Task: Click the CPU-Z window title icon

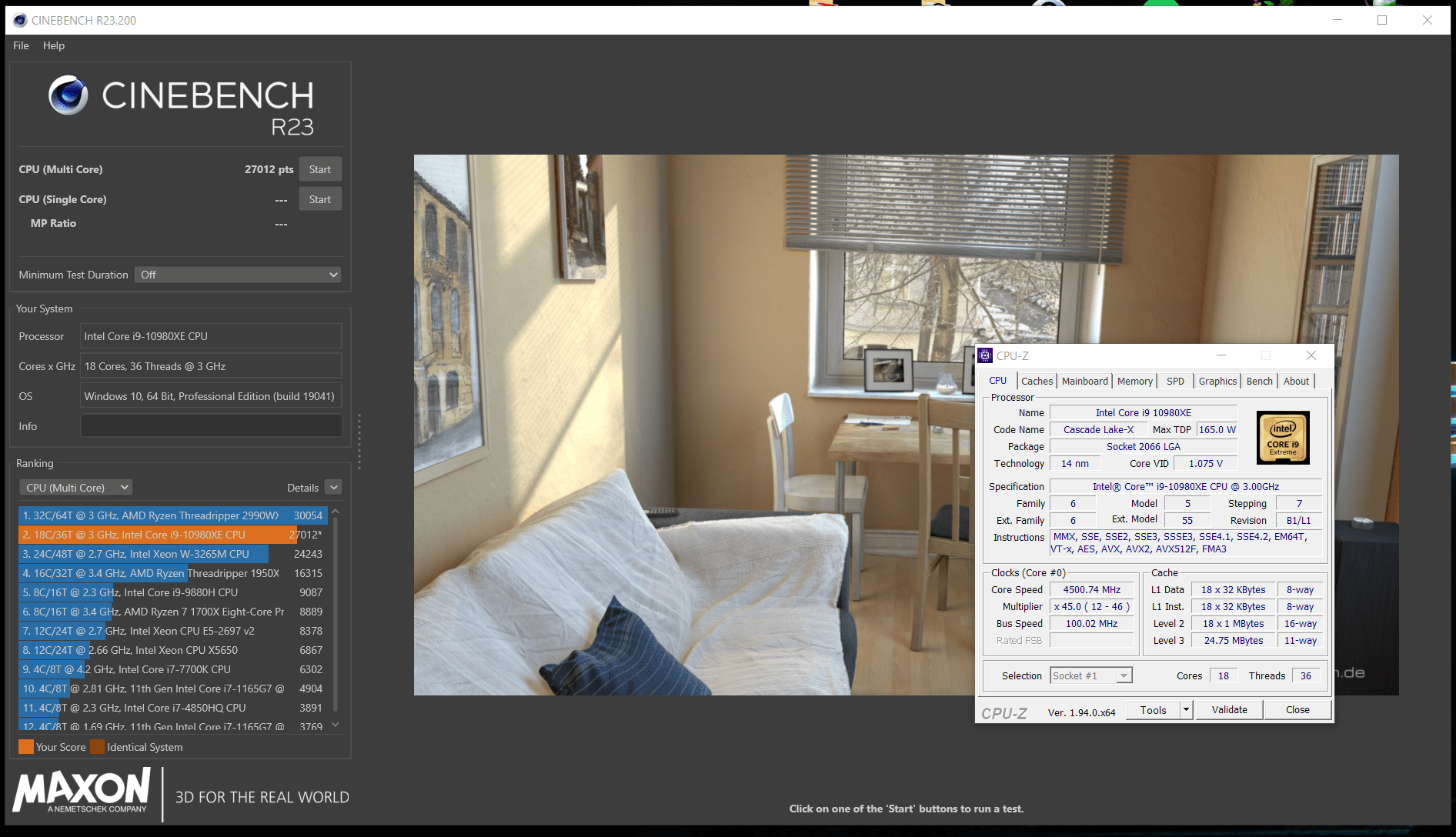Action: pos(985,355)
